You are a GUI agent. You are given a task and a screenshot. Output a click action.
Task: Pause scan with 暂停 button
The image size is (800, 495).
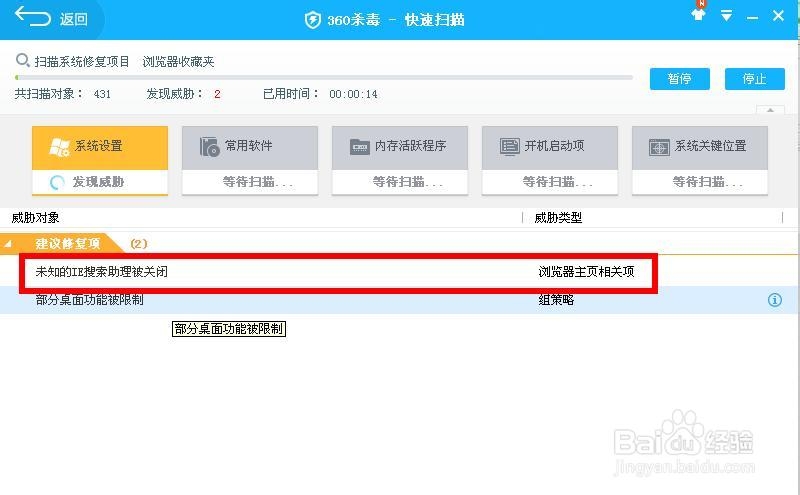click(680, 79)
